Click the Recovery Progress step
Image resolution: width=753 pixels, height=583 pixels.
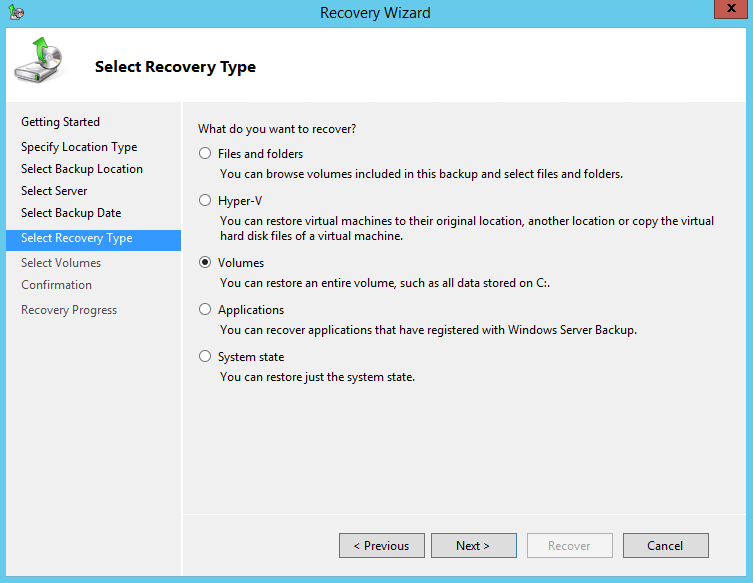click(x=69, y=310)
